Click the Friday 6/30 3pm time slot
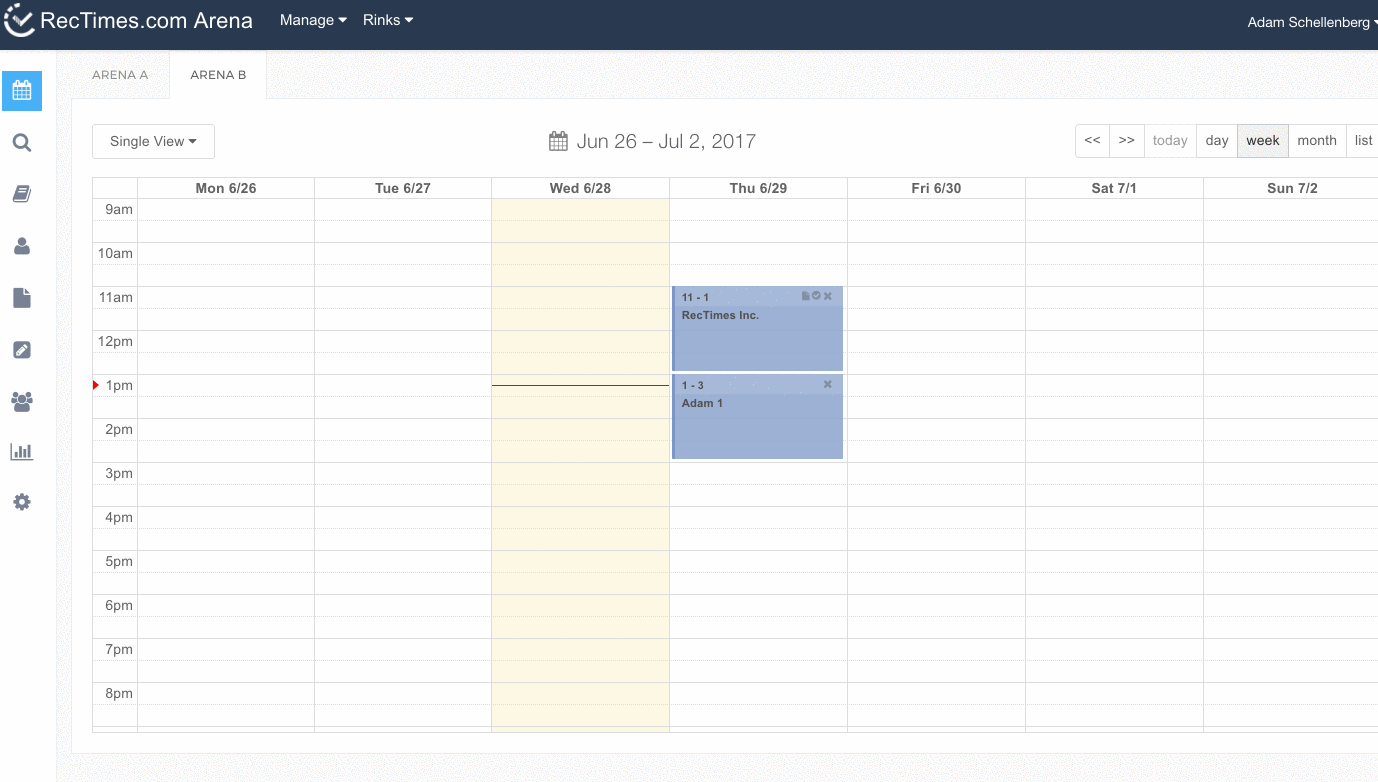 (x=936, y=473)
